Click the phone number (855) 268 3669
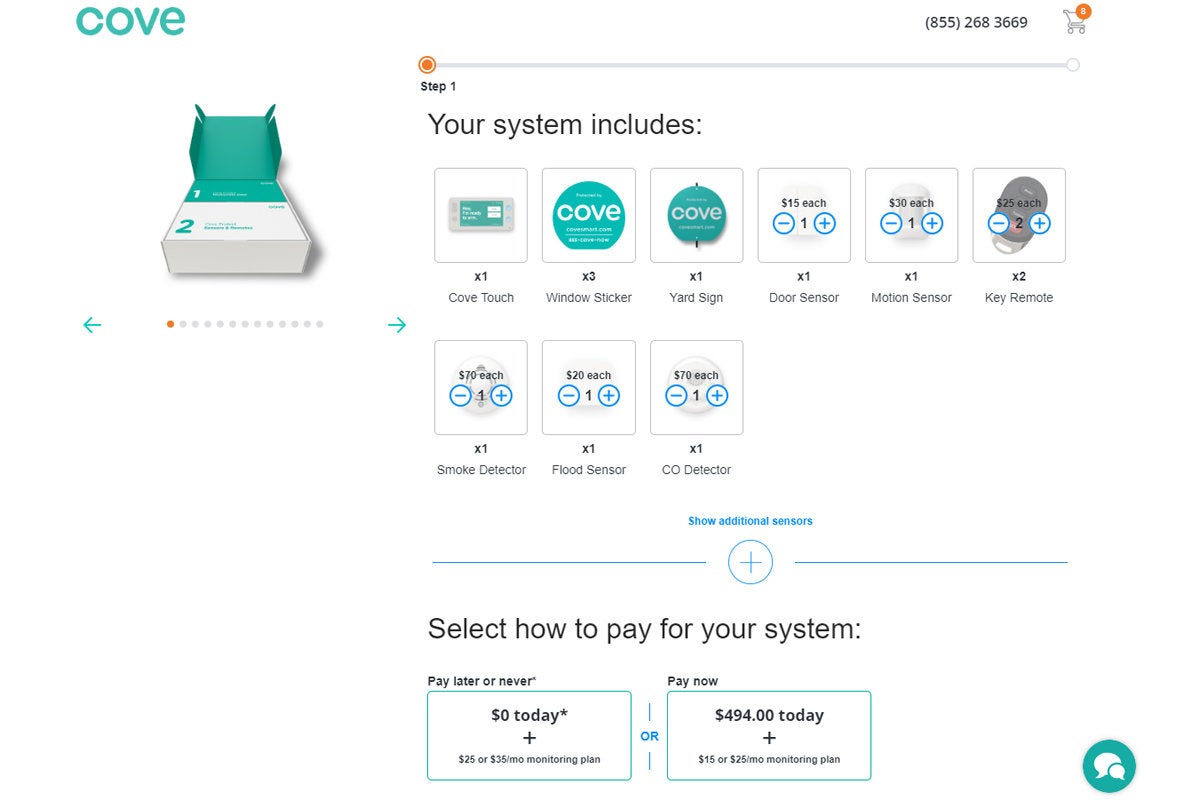Viewport: 1200px width, 800px height. coord(976,22)
